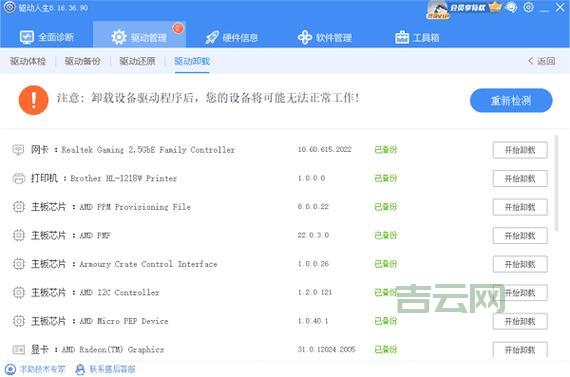Open the 硬件信息 tab
This screenshot has width=570, height=377.
pyautogui.click(x=232, y=37)
